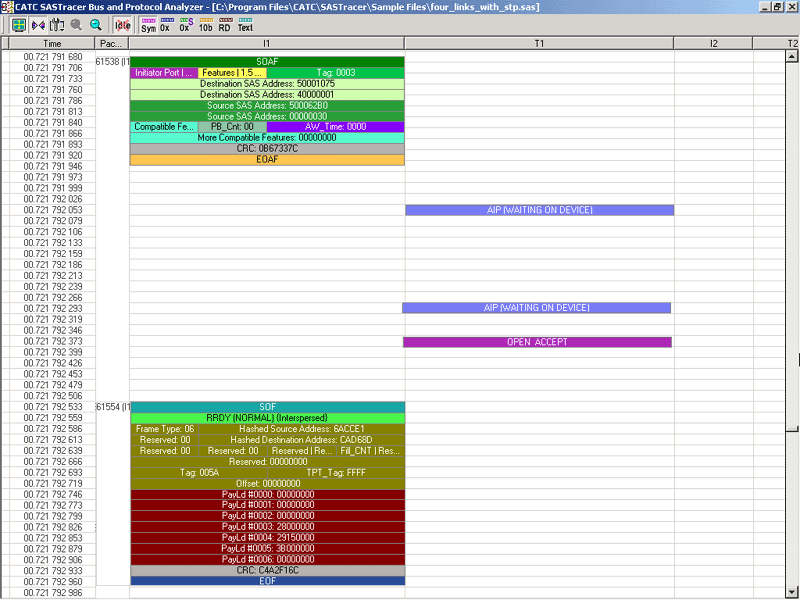800x600 pixels.
Task: Toggle the expanded waveform view icon
Action: point(19,25)
